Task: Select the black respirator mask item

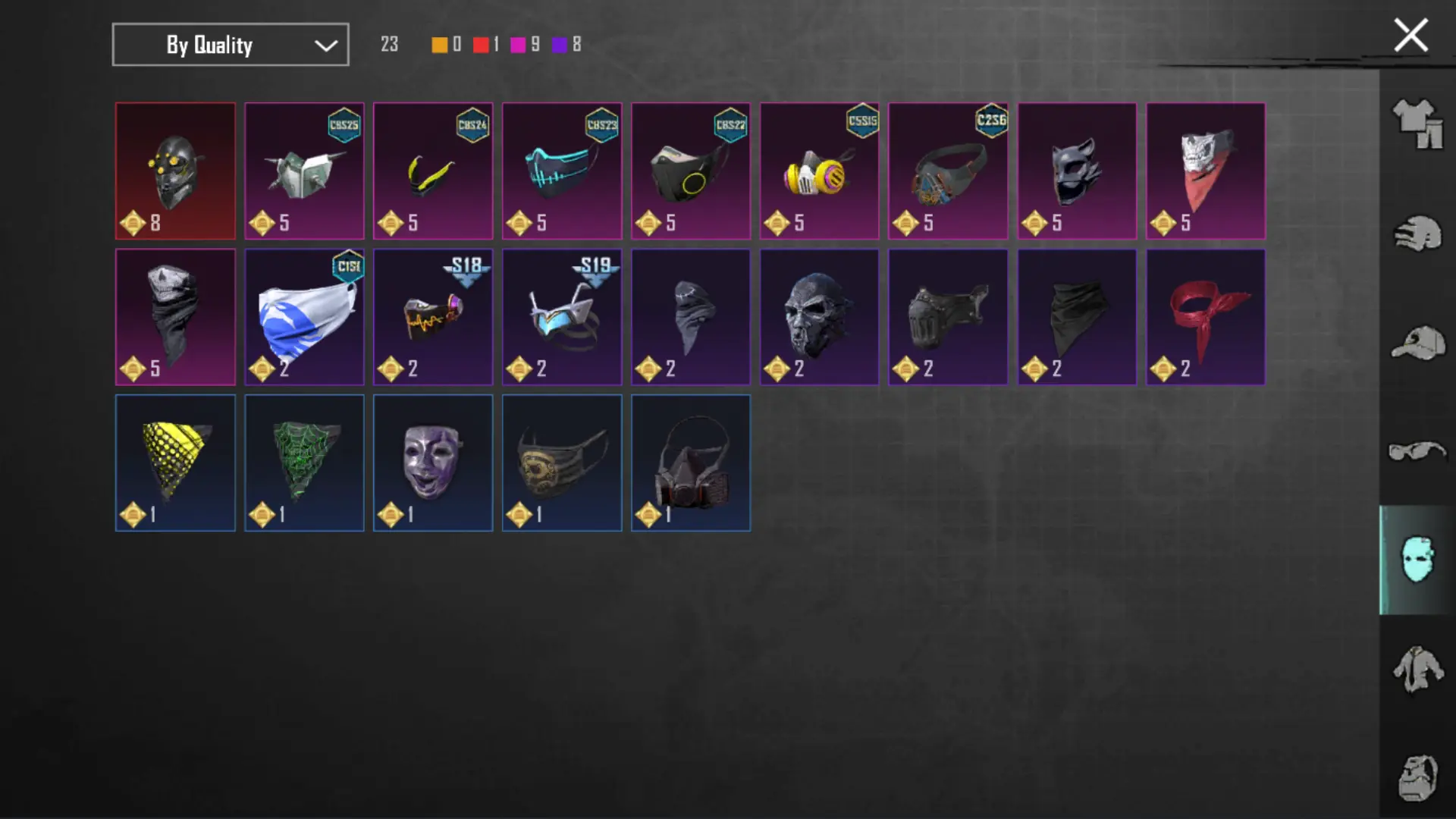Action: (691, 463)
